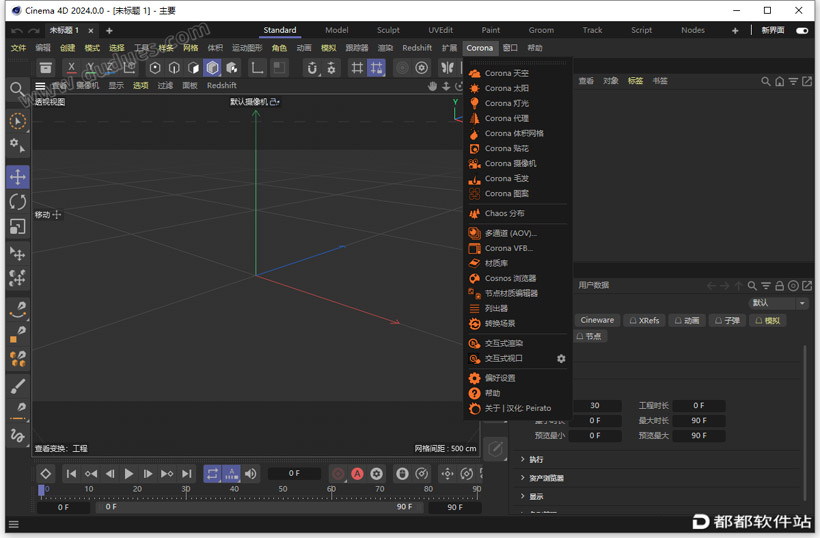Open Corona VFB... menu entry

coord(508,248)
